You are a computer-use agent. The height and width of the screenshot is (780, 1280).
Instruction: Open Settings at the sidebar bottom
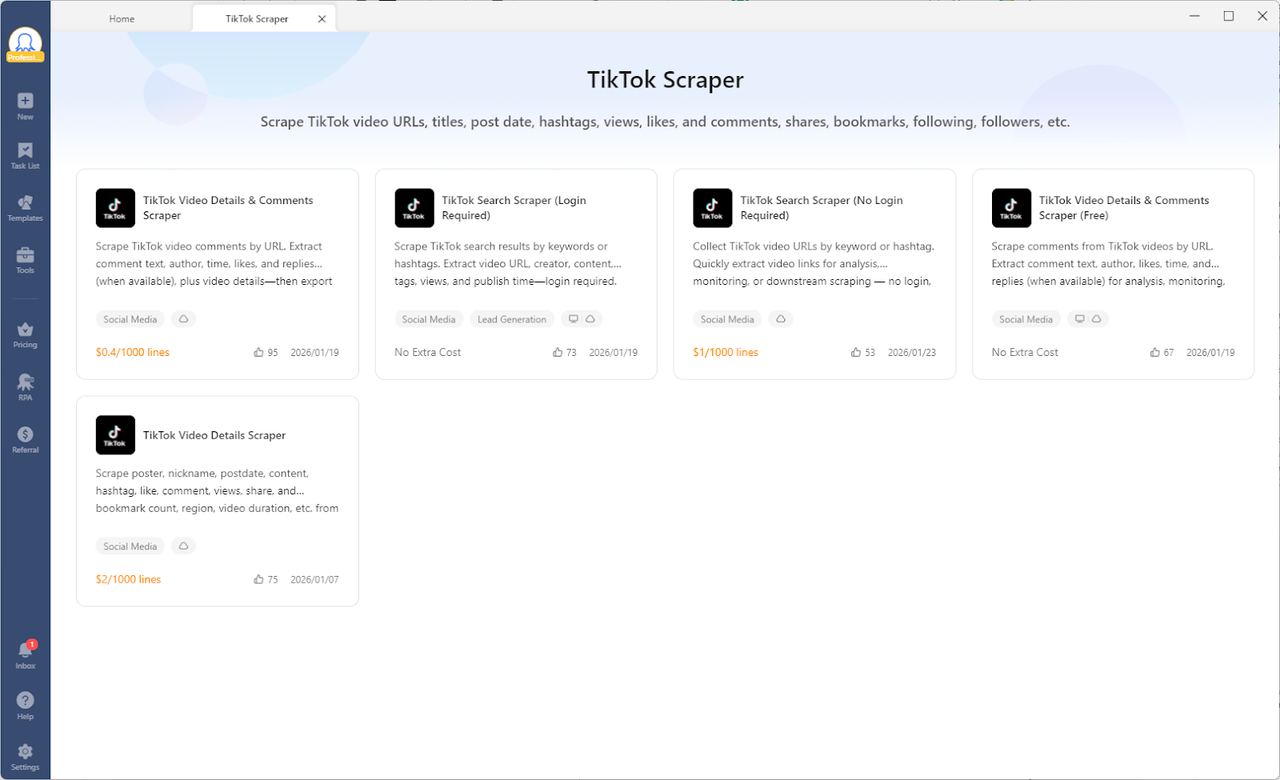click(24, 753)
